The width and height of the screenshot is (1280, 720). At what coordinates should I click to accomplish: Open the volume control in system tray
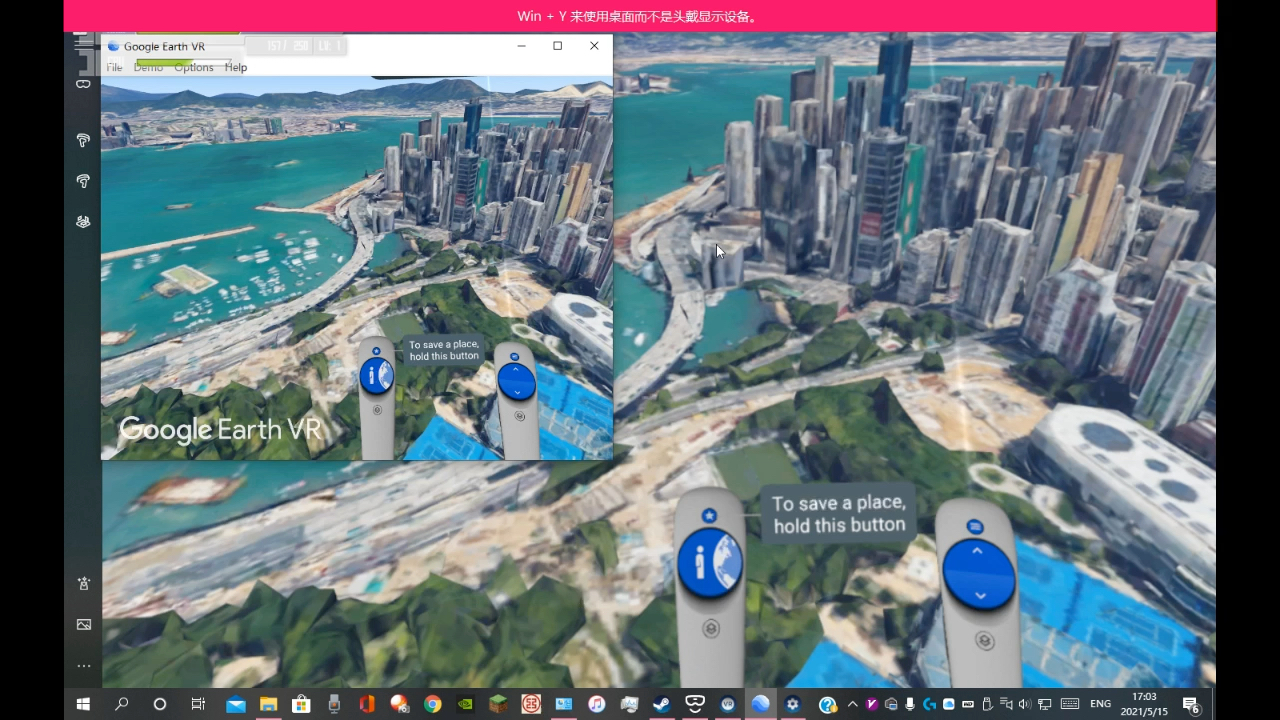pos(1024,704)
